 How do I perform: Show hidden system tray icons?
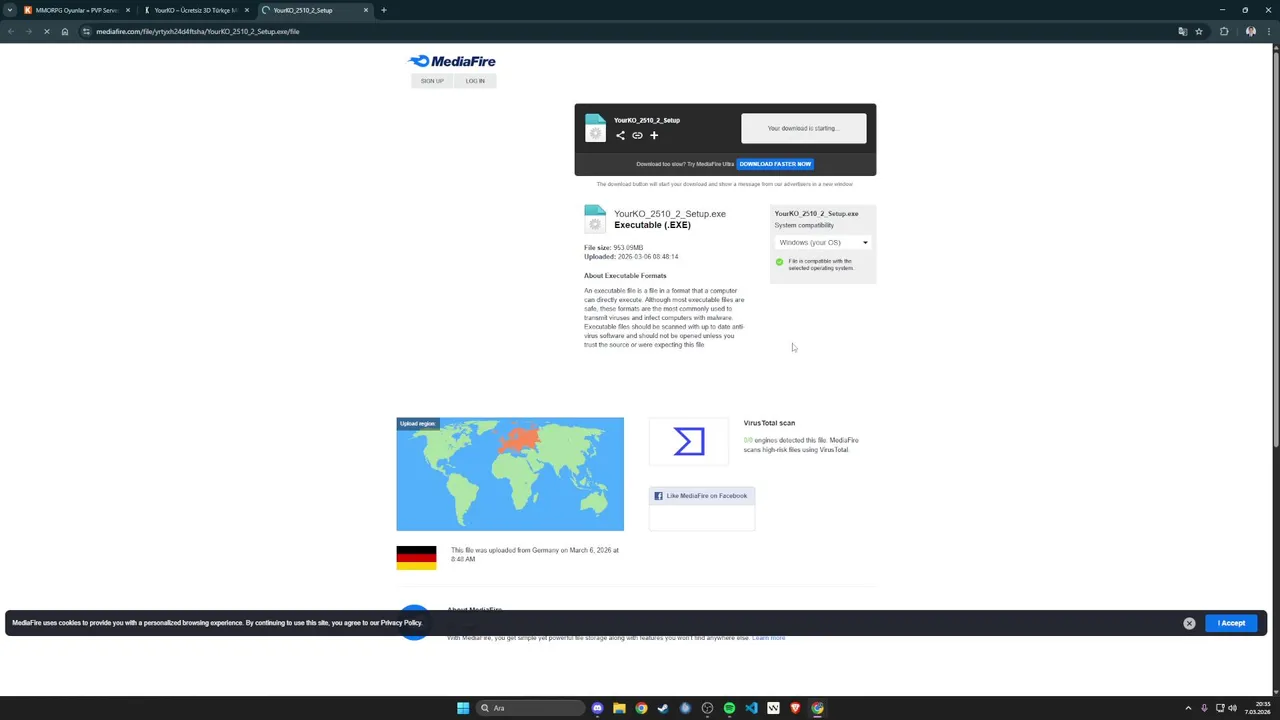pos(1188,708)
